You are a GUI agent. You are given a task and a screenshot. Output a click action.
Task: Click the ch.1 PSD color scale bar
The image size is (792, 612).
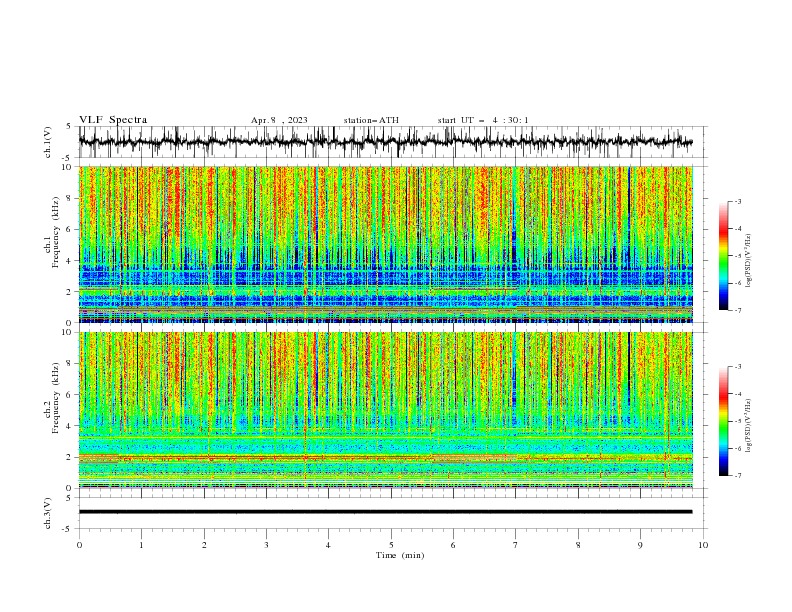(724, 256)
